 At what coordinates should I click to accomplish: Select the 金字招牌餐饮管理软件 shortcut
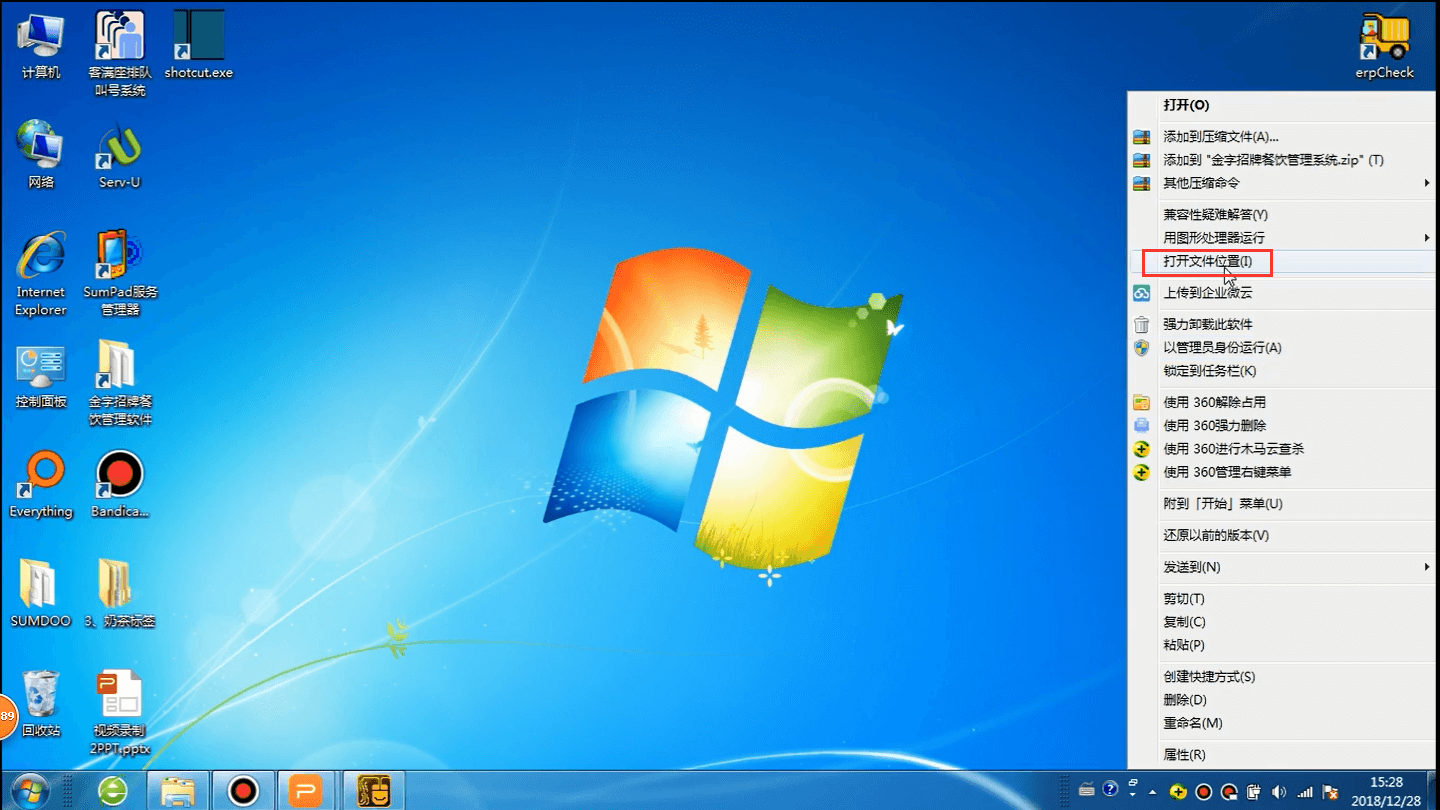[x=120, y=384]
